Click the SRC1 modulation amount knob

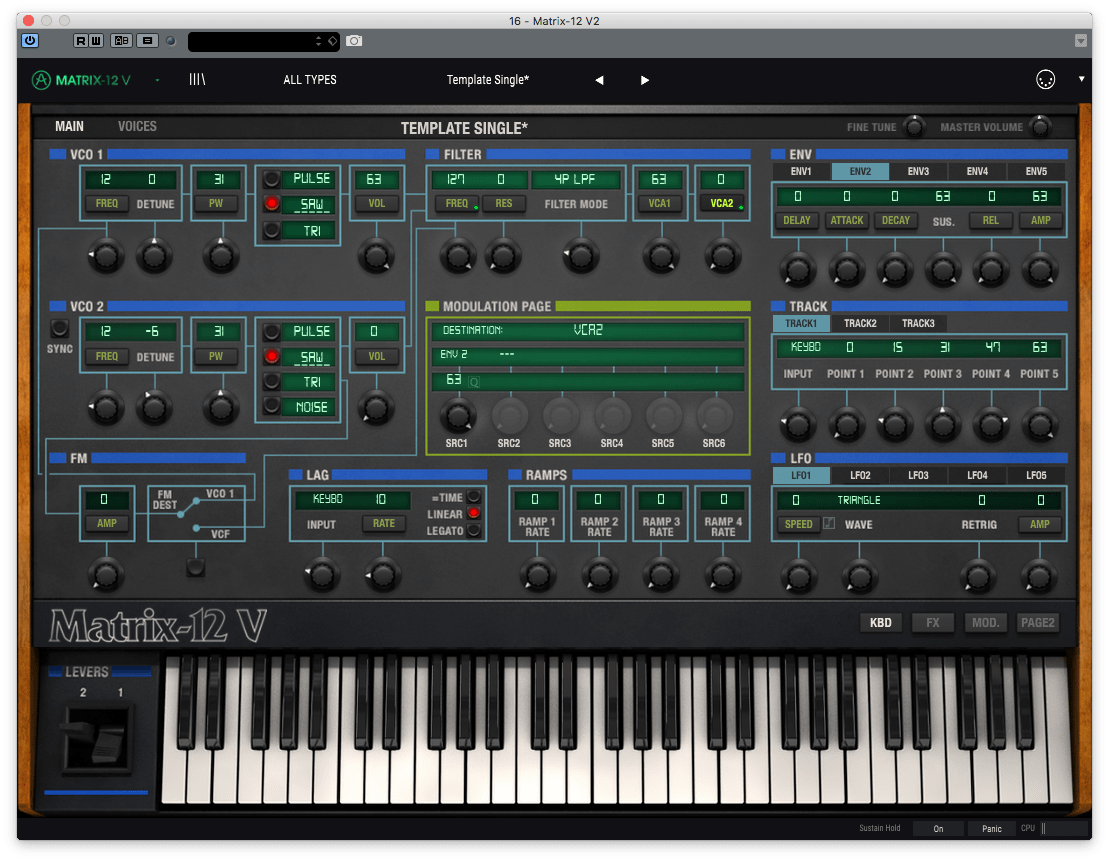[458, 415]
